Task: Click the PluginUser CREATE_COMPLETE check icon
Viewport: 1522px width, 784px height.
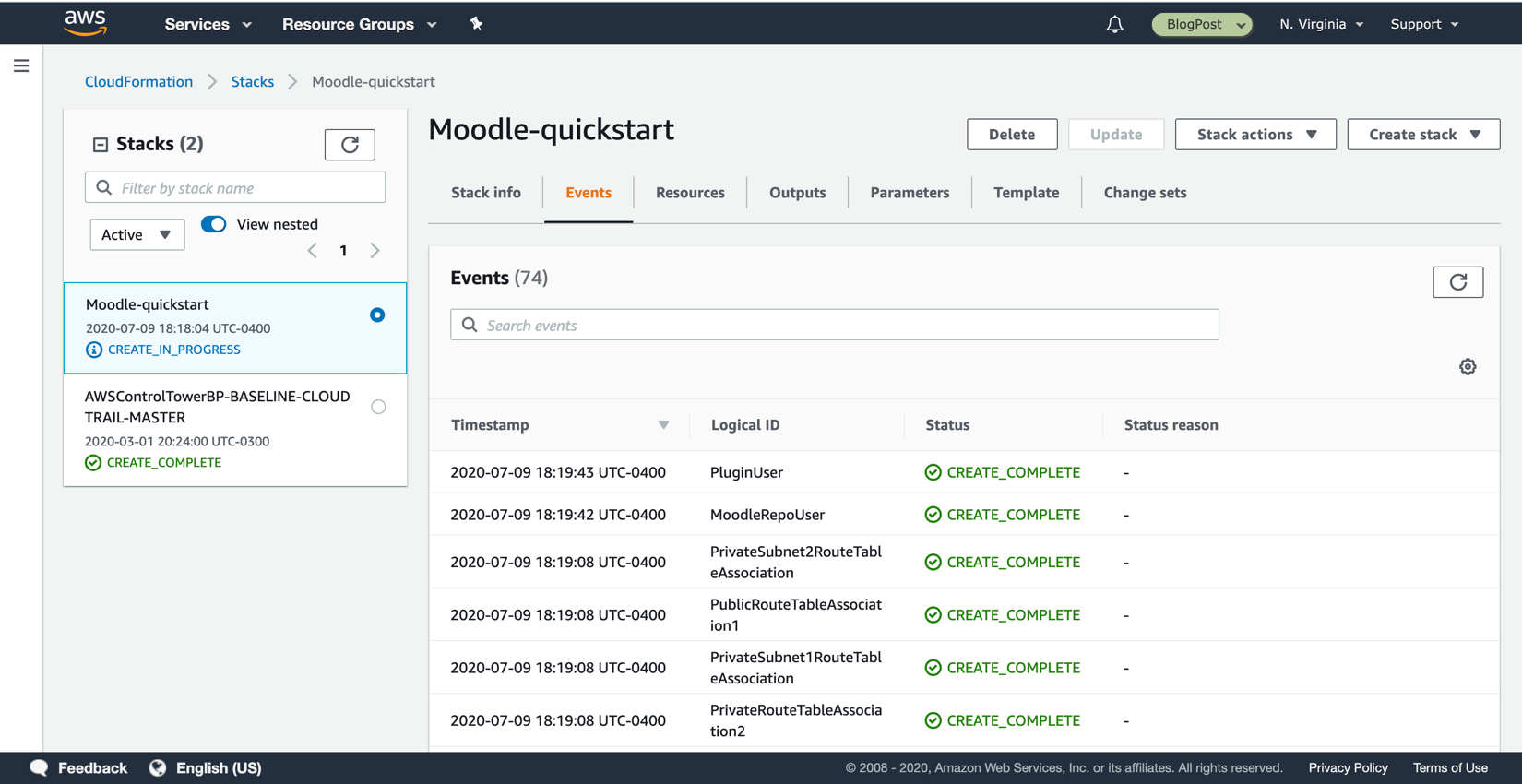Action: tap(933, 472)
